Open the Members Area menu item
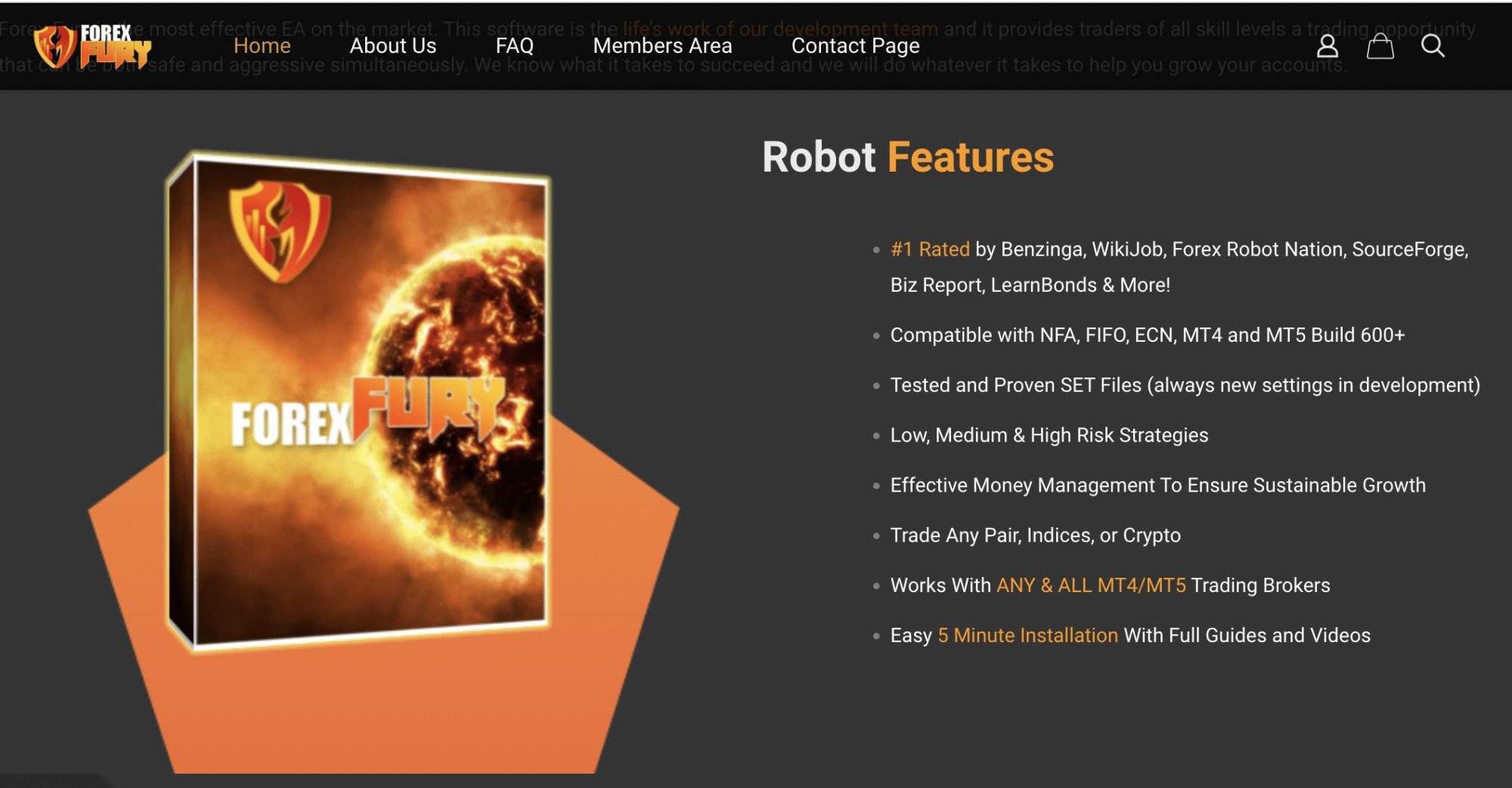This screenshot has width=1512, height=788. point(662,46)
